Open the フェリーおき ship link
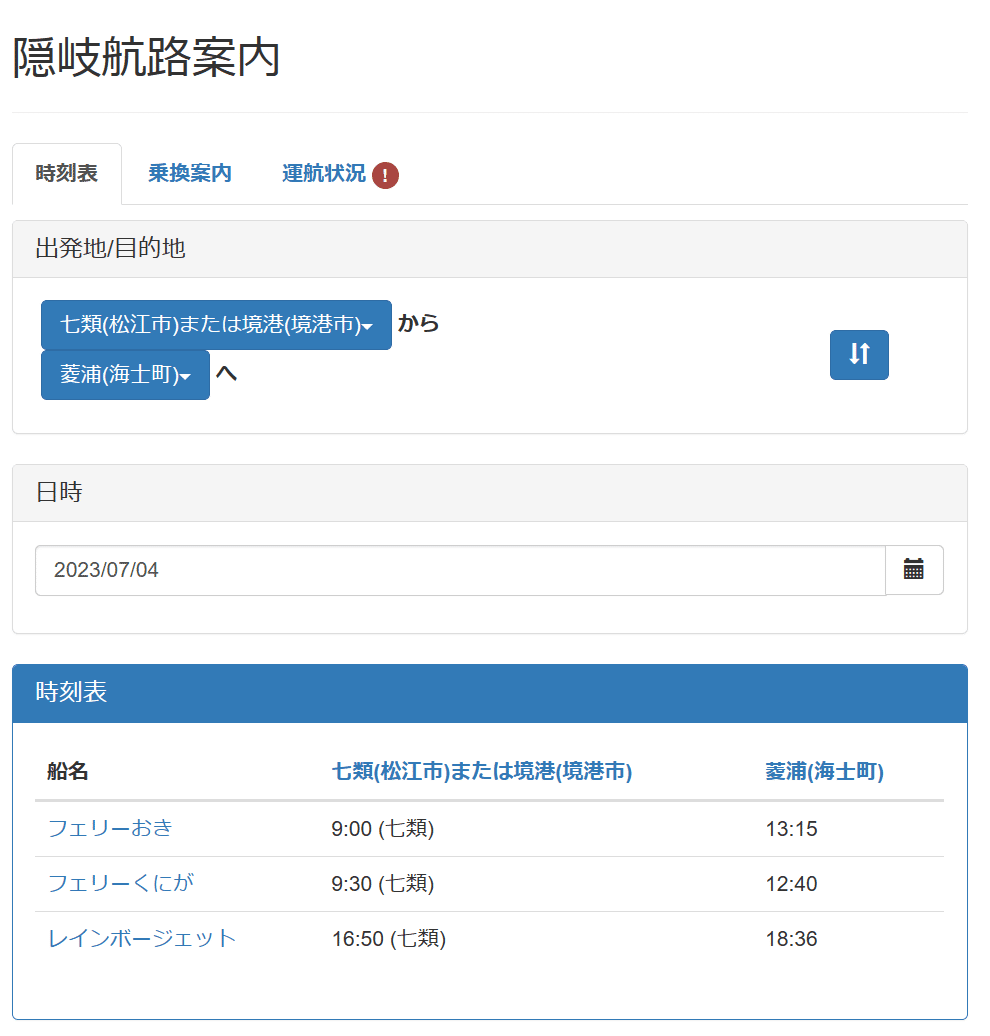The width and height of the screenshot is (990, 1036). [110, 828]
